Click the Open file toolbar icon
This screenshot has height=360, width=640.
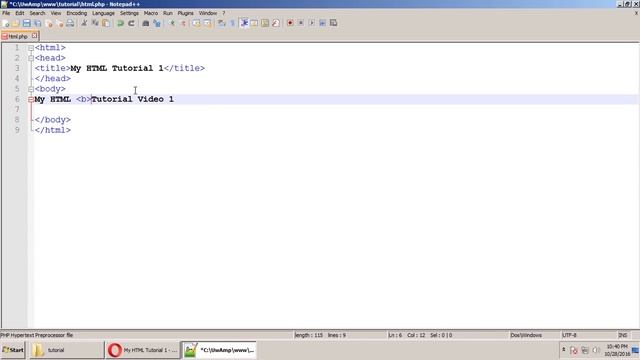[x=16, y=23]
